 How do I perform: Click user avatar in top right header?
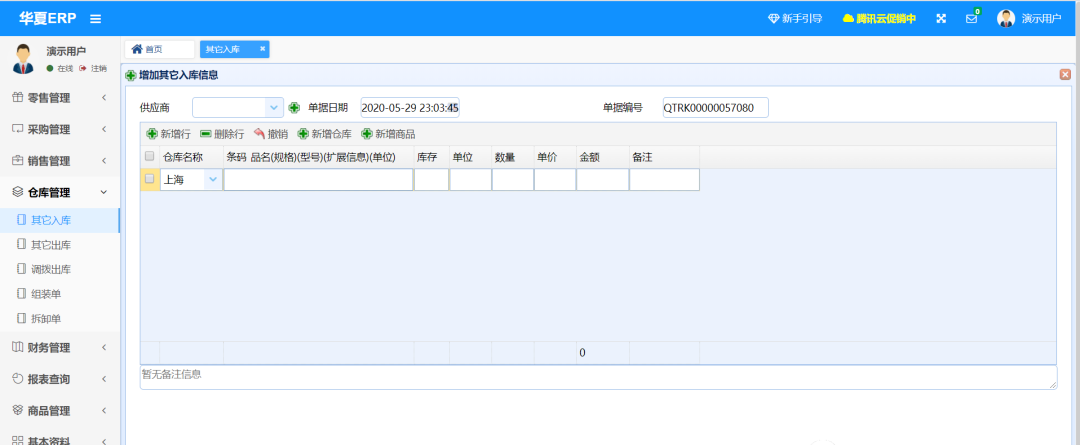point(1006,19)
